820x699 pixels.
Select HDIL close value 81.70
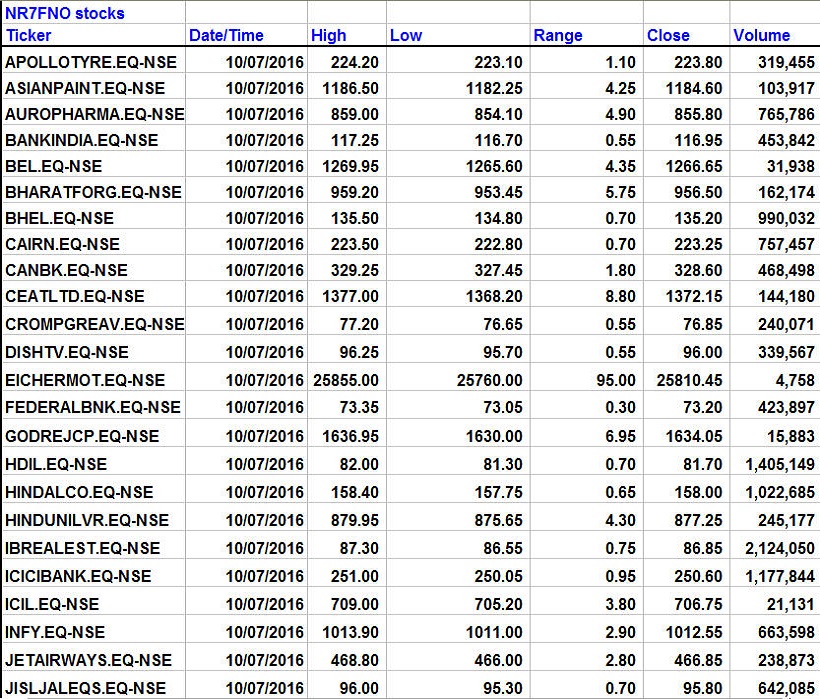coord(702,464)
